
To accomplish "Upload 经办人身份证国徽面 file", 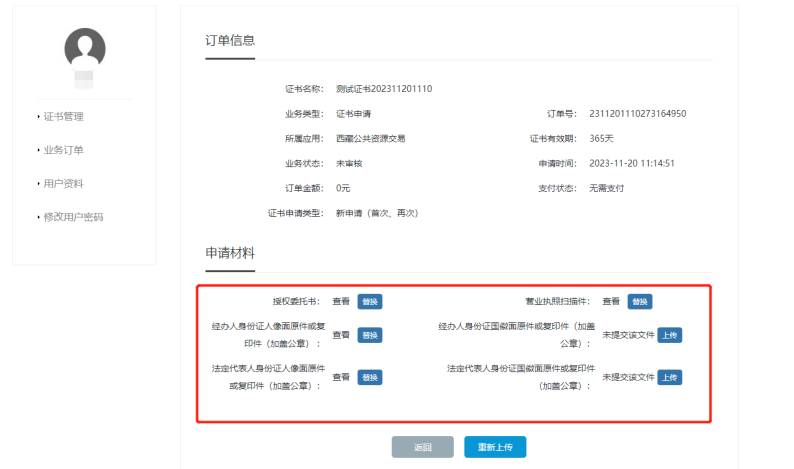I will click(669, 335).
